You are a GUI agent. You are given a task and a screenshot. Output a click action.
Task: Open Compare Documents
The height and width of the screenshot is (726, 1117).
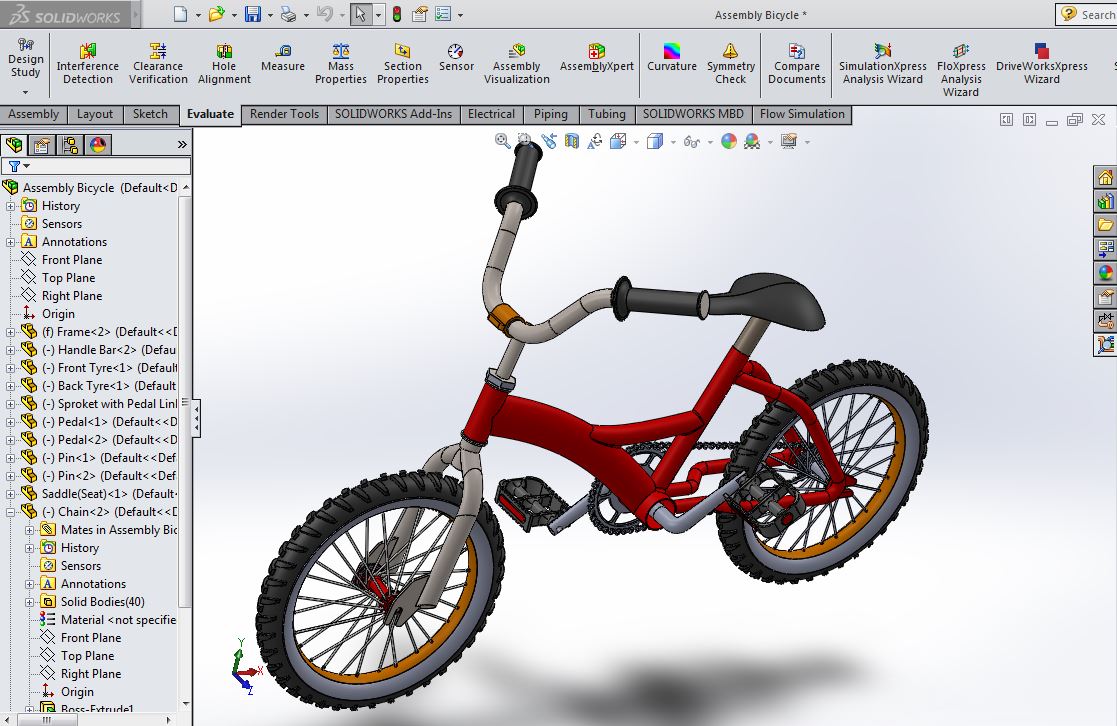coord(796,63)
